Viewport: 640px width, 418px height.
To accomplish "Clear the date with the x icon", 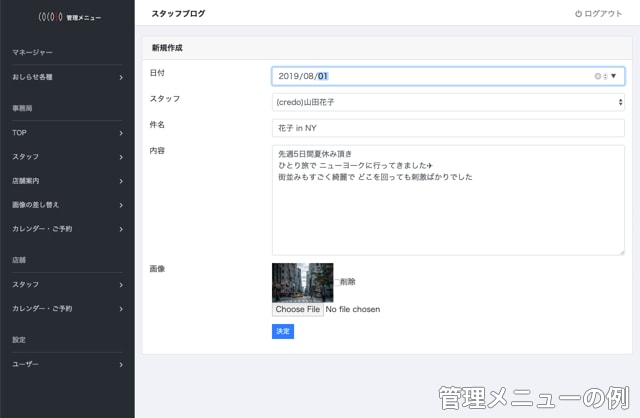I will pos(597,76).
